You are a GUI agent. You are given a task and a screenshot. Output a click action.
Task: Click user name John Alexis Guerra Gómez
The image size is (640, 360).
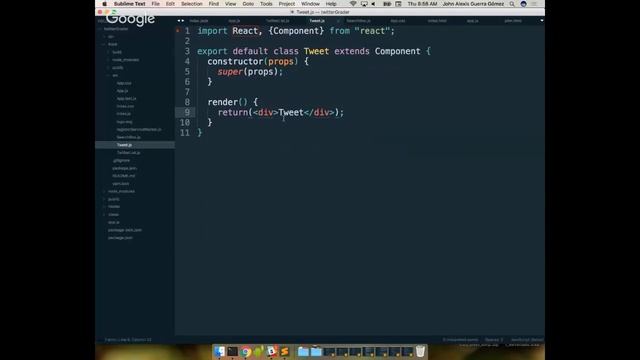coord(473,4)
